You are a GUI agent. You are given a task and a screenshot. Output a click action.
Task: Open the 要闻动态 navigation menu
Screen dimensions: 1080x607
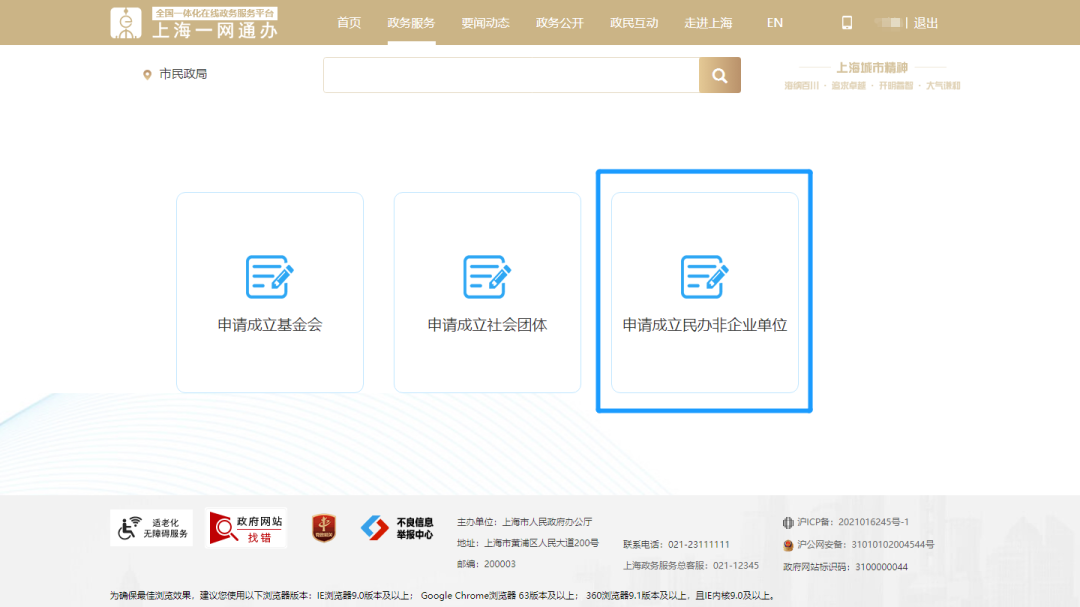click(485, 22)
